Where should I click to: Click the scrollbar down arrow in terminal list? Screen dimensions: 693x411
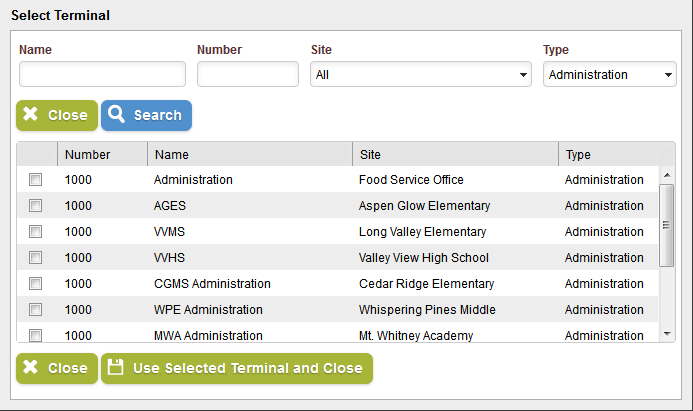[667, 334]
